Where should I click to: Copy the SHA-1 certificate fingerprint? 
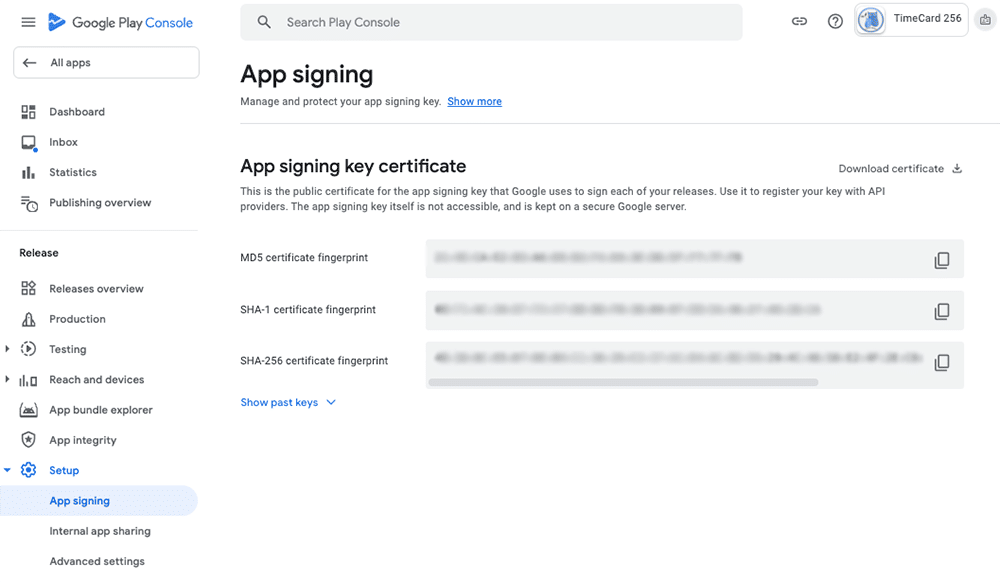click(941, 310)
